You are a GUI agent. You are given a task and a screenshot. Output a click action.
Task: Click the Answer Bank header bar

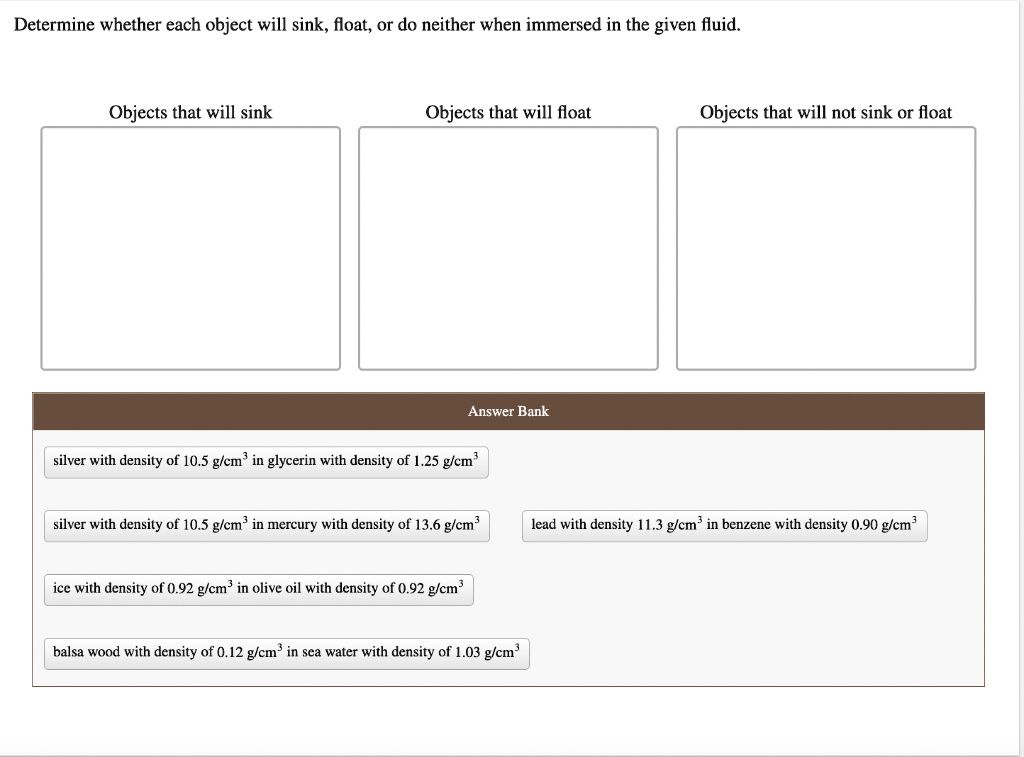pos(508,411)
